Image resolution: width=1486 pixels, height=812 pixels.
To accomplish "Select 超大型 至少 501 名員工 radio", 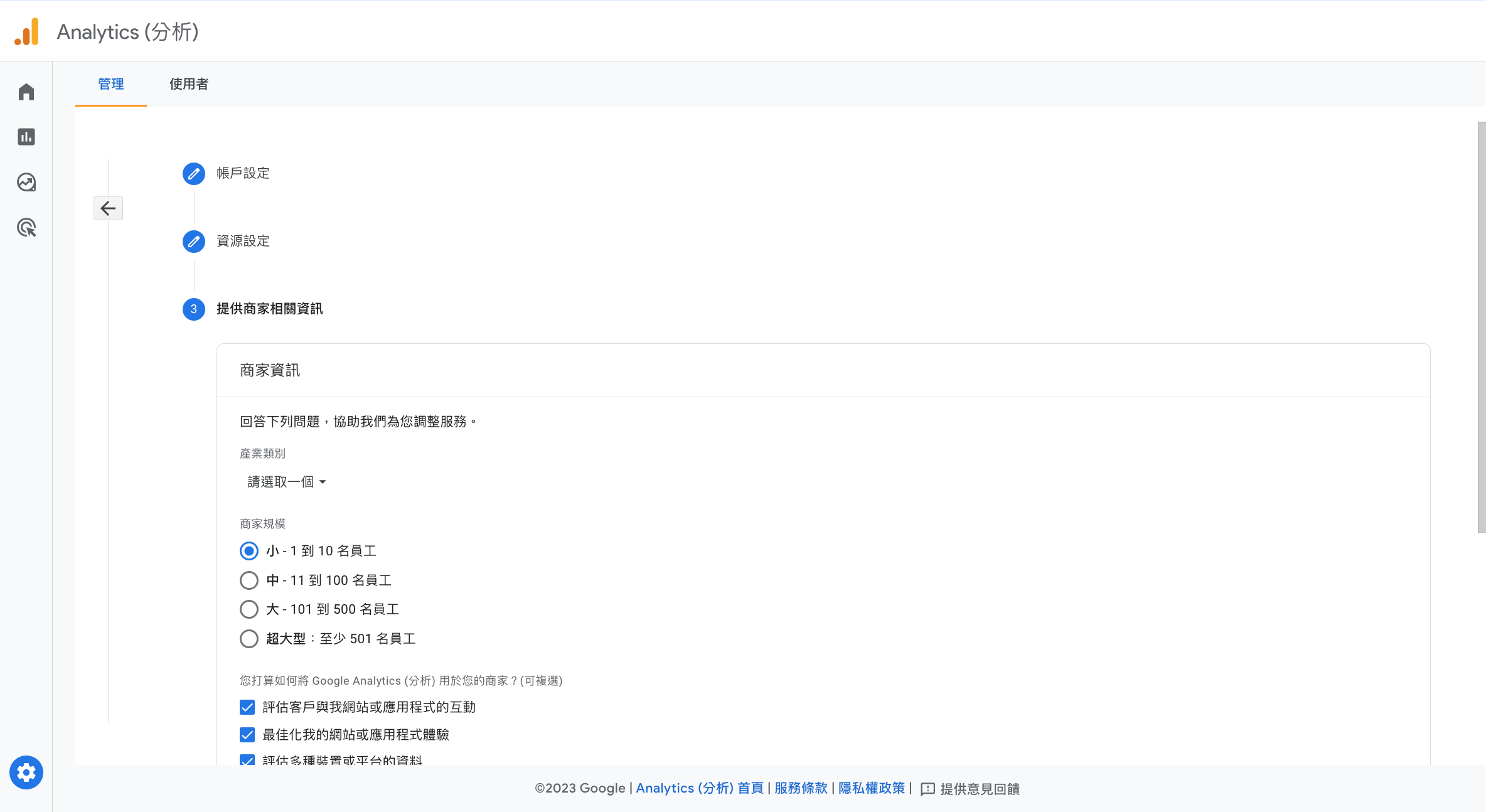I will [x=249, y=639].
